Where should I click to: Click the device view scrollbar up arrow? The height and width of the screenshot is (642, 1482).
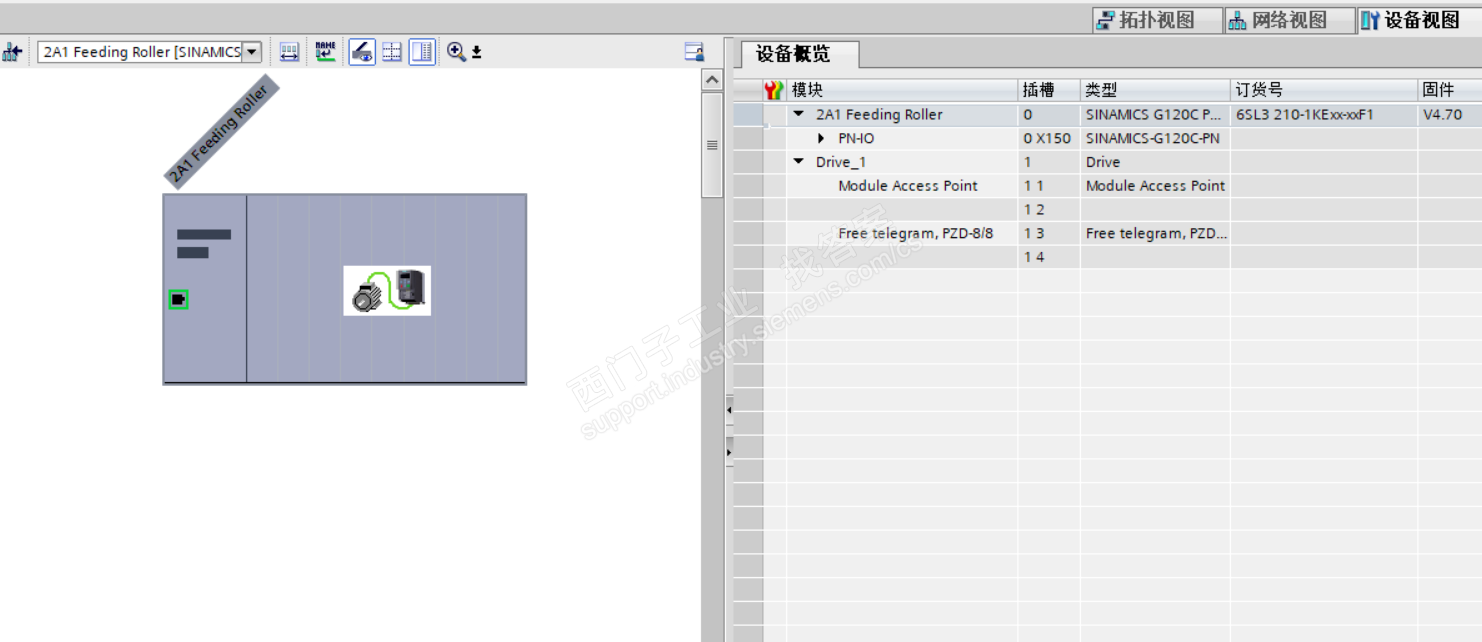[712, 80]
